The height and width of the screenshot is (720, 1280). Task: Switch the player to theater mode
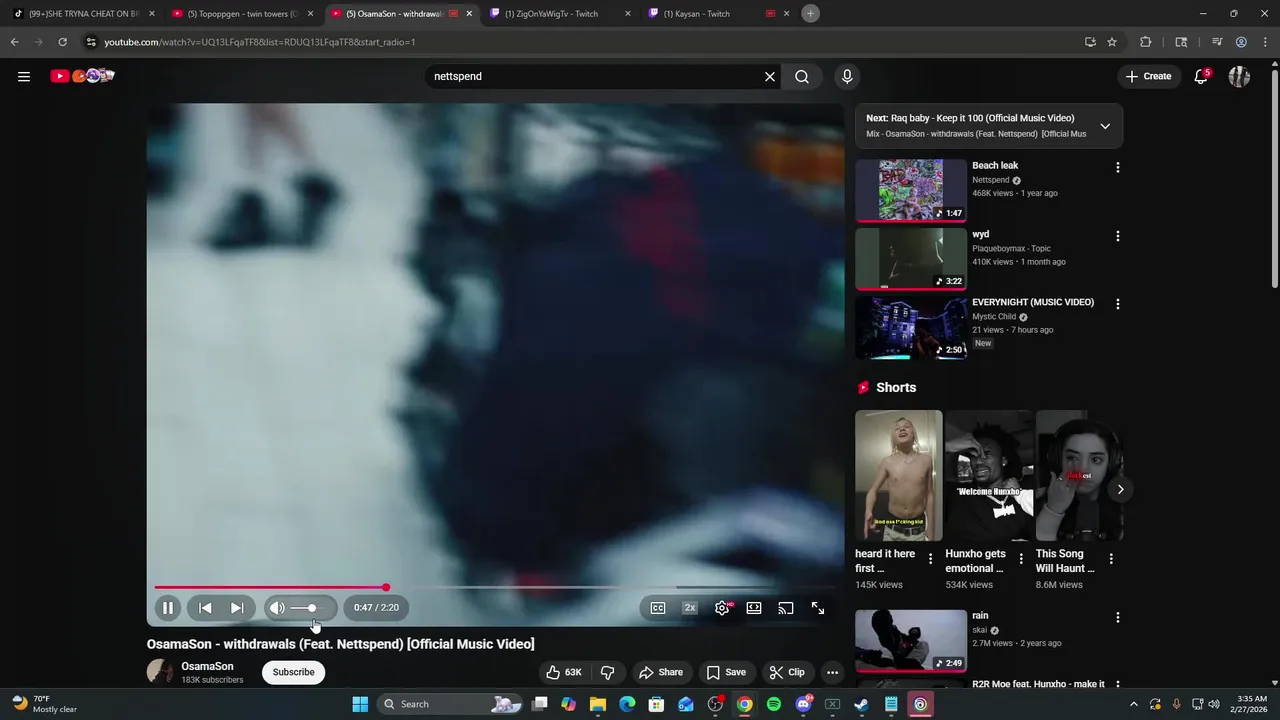click(x=754, y=607)
